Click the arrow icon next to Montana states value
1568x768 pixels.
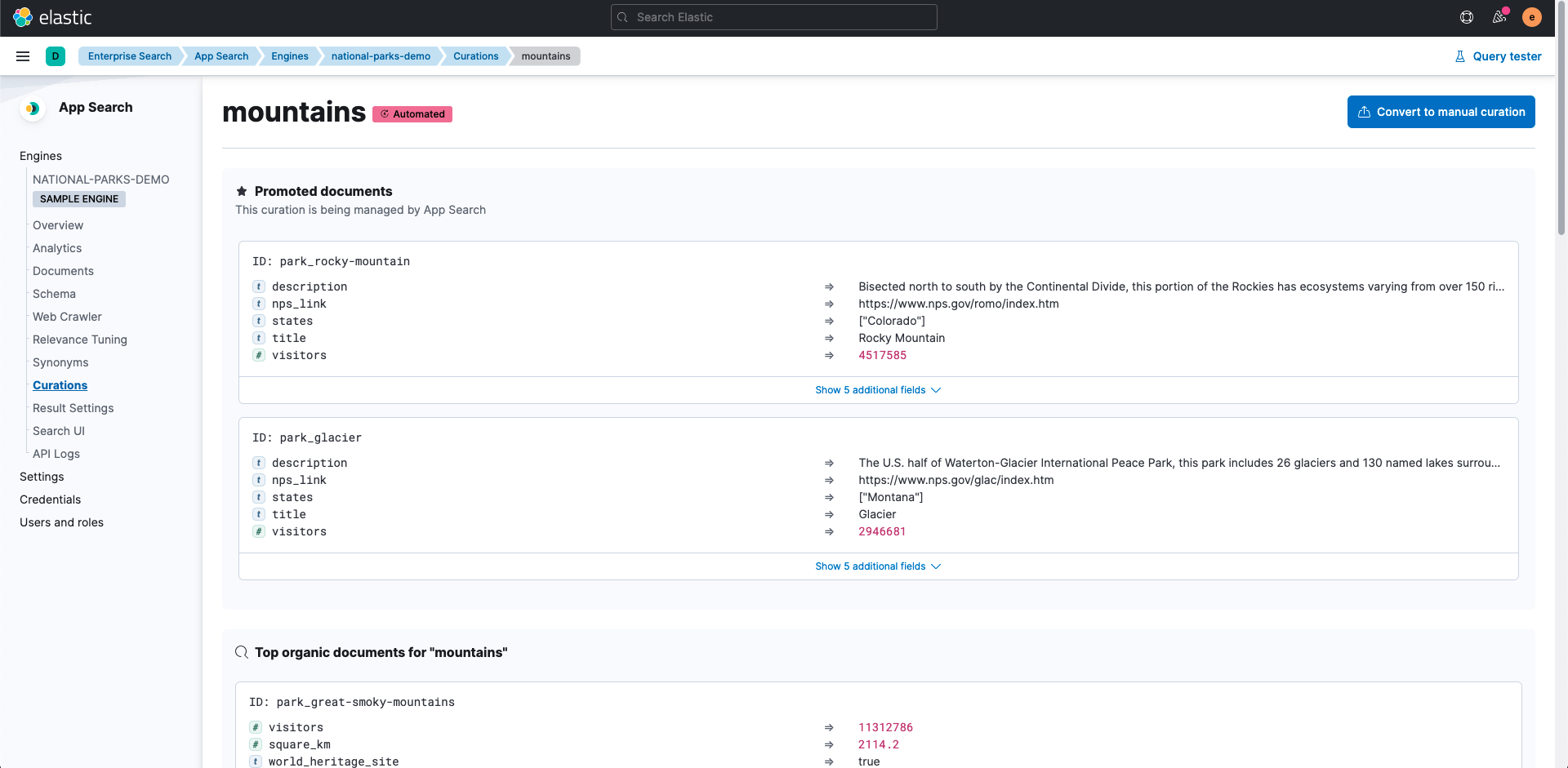click(829, 497)
